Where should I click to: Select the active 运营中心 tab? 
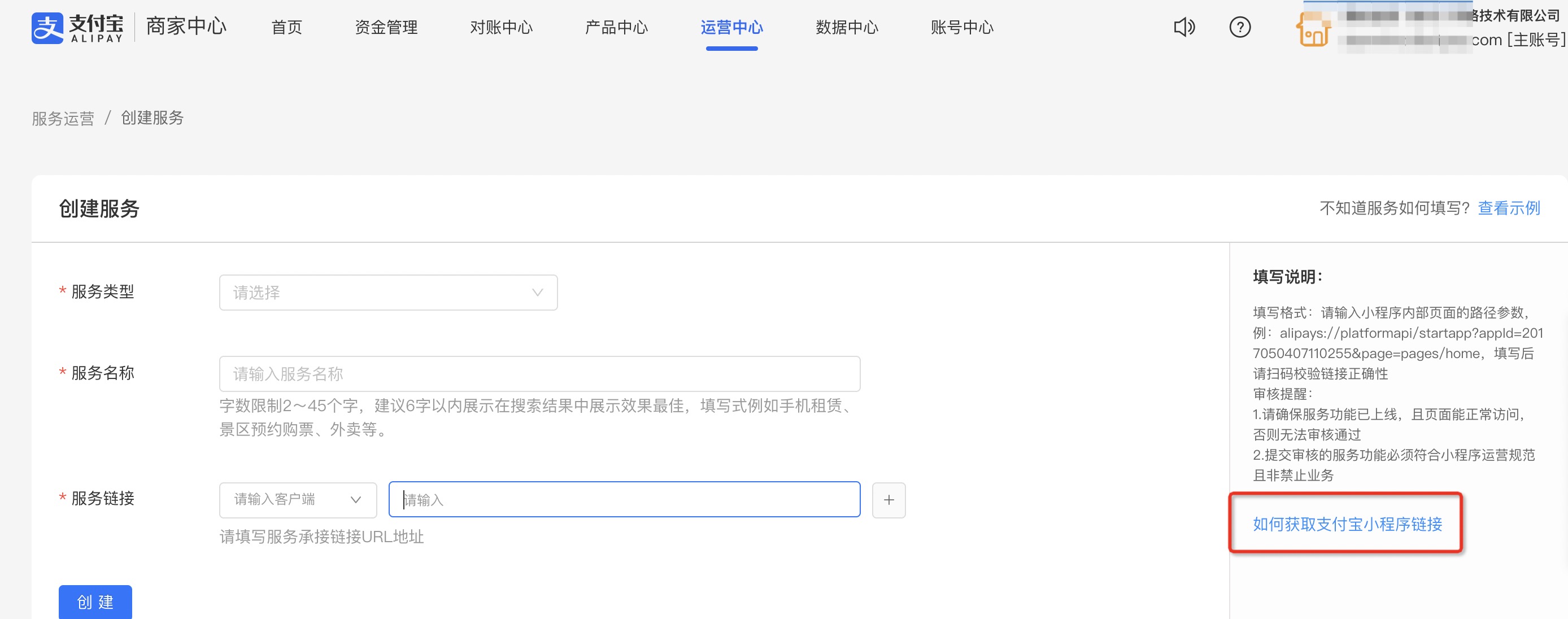732,27
